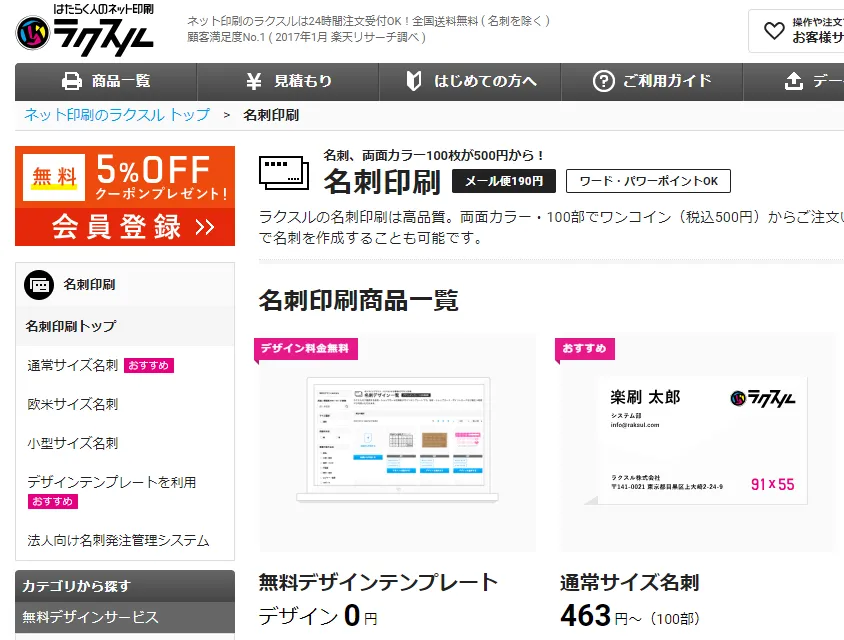Click the Raksul logo in the header

pos(85,30)
